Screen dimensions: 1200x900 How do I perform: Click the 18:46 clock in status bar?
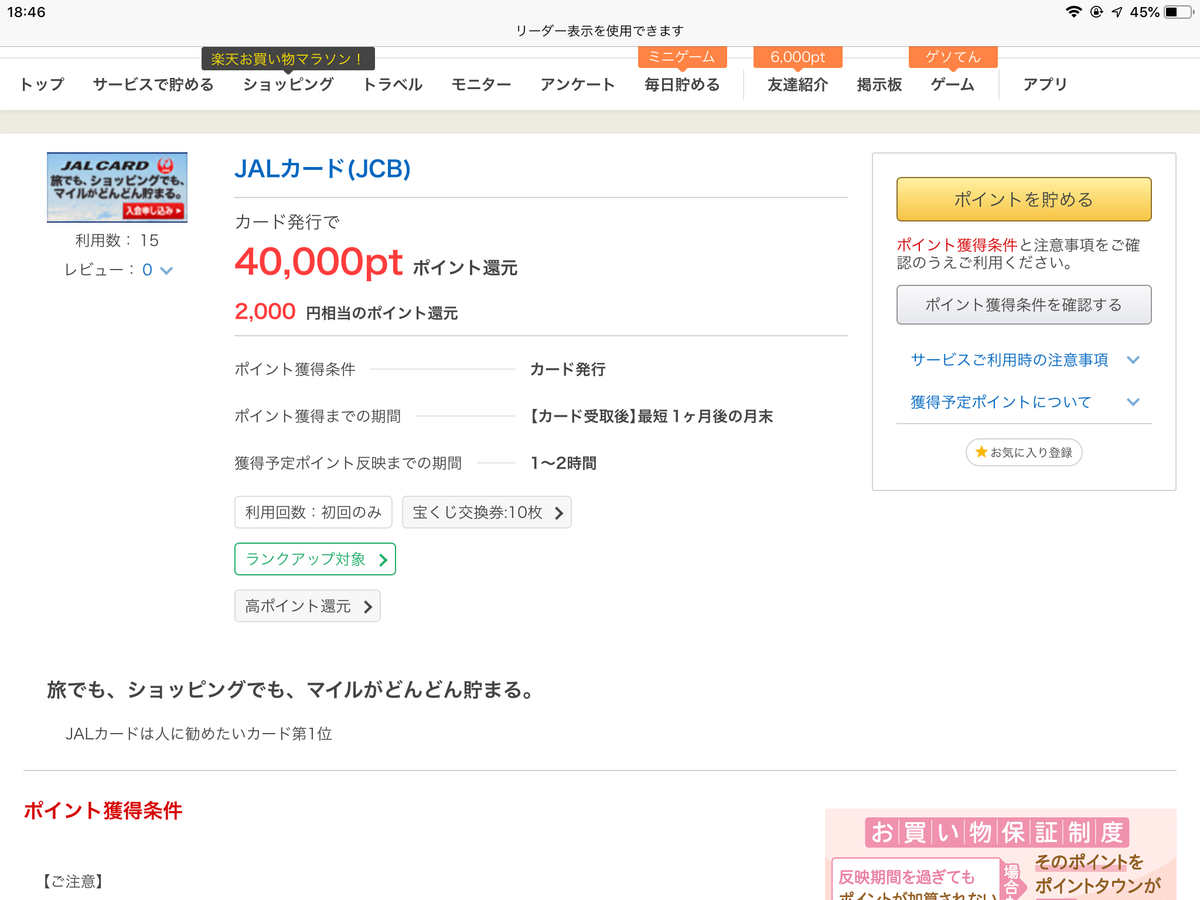tap(27, 12)
